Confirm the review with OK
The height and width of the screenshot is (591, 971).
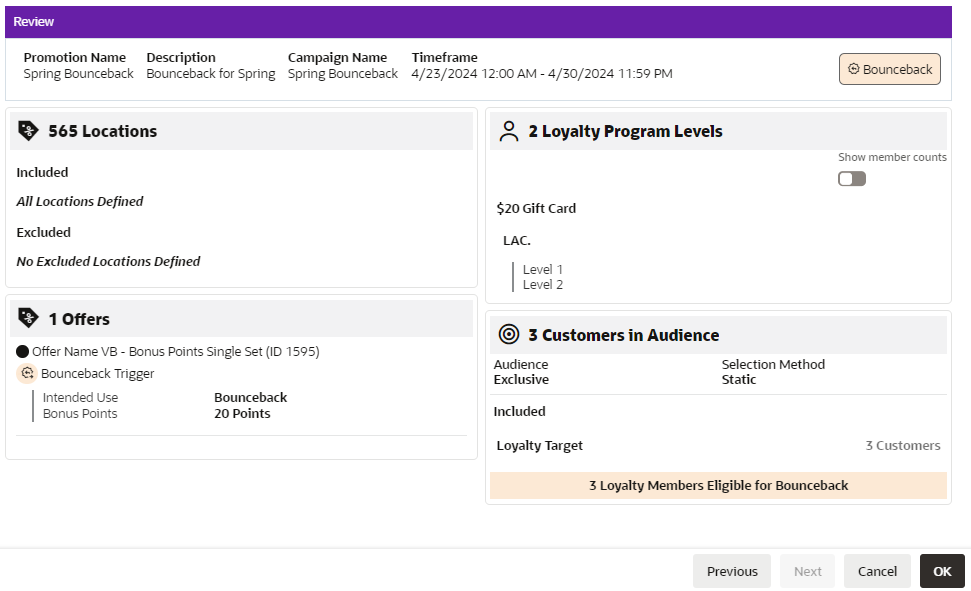[942, 571]
